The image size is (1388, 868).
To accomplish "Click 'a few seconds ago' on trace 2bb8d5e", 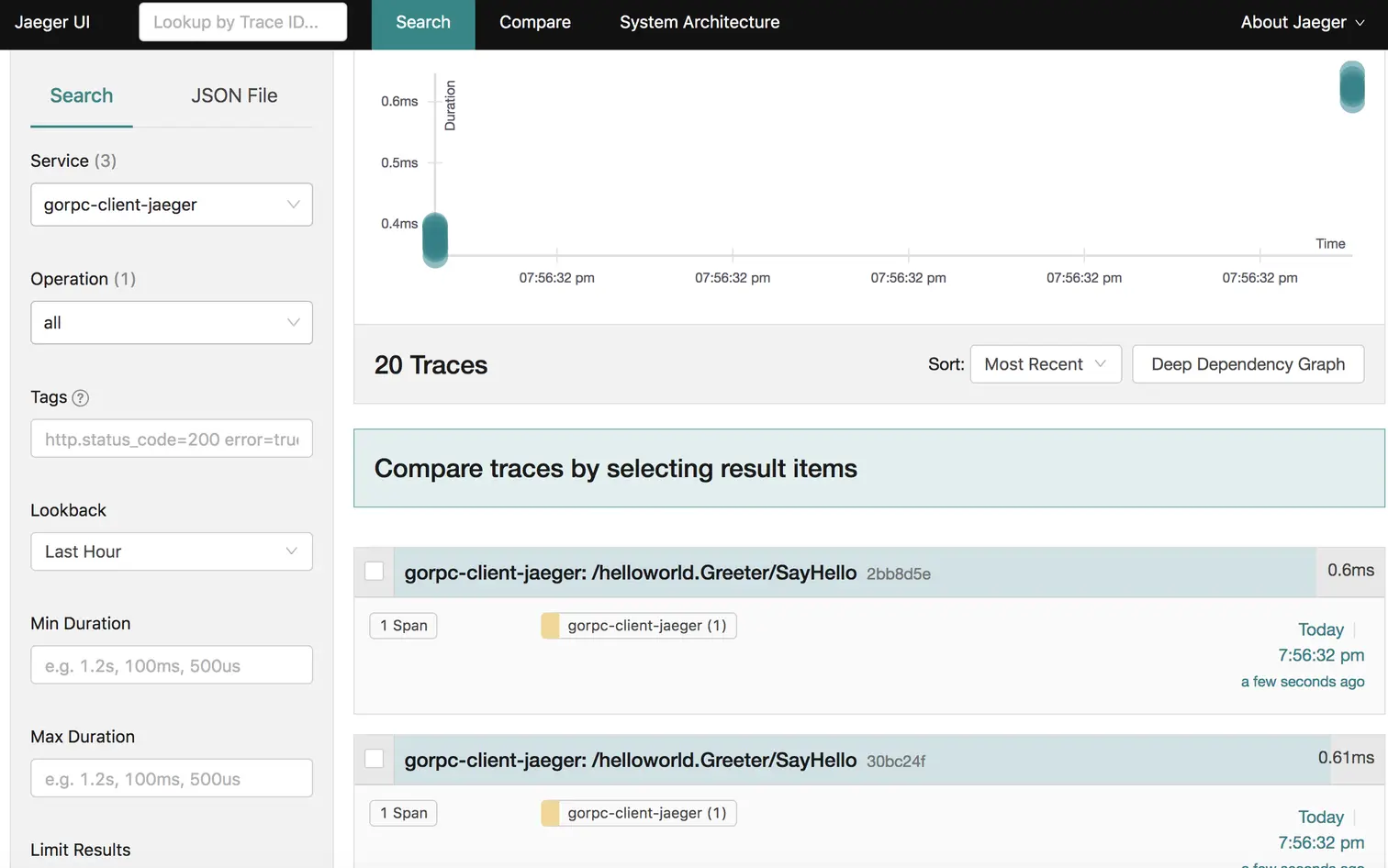I will tap(1303, 682).
